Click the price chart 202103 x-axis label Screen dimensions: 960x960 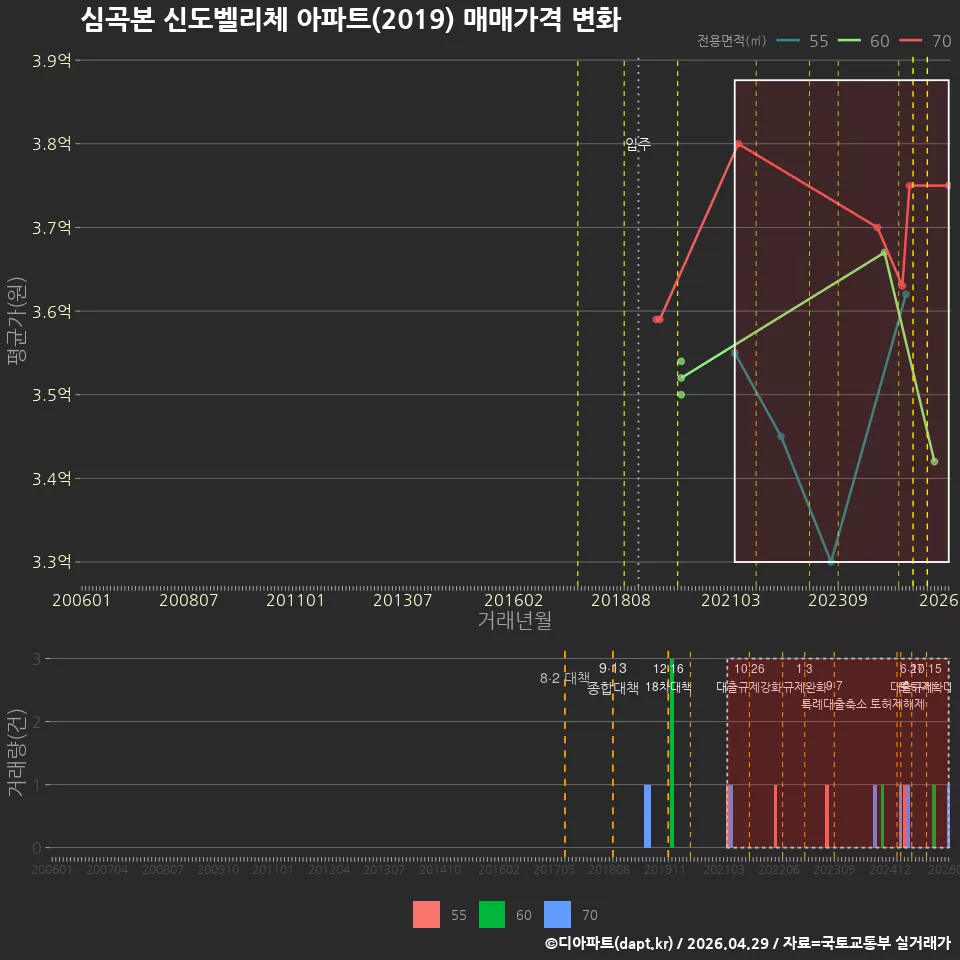point(730,600)
